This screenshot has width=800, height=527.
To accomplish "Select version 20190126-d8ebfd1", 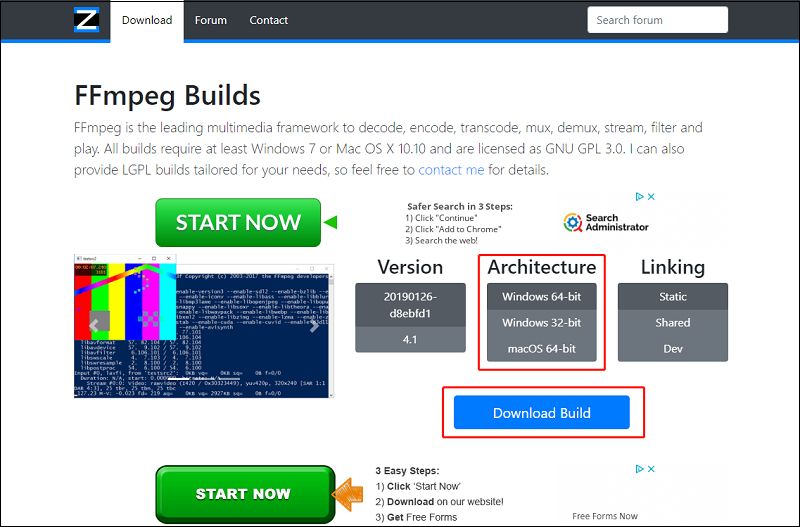I will click(410, 305).
